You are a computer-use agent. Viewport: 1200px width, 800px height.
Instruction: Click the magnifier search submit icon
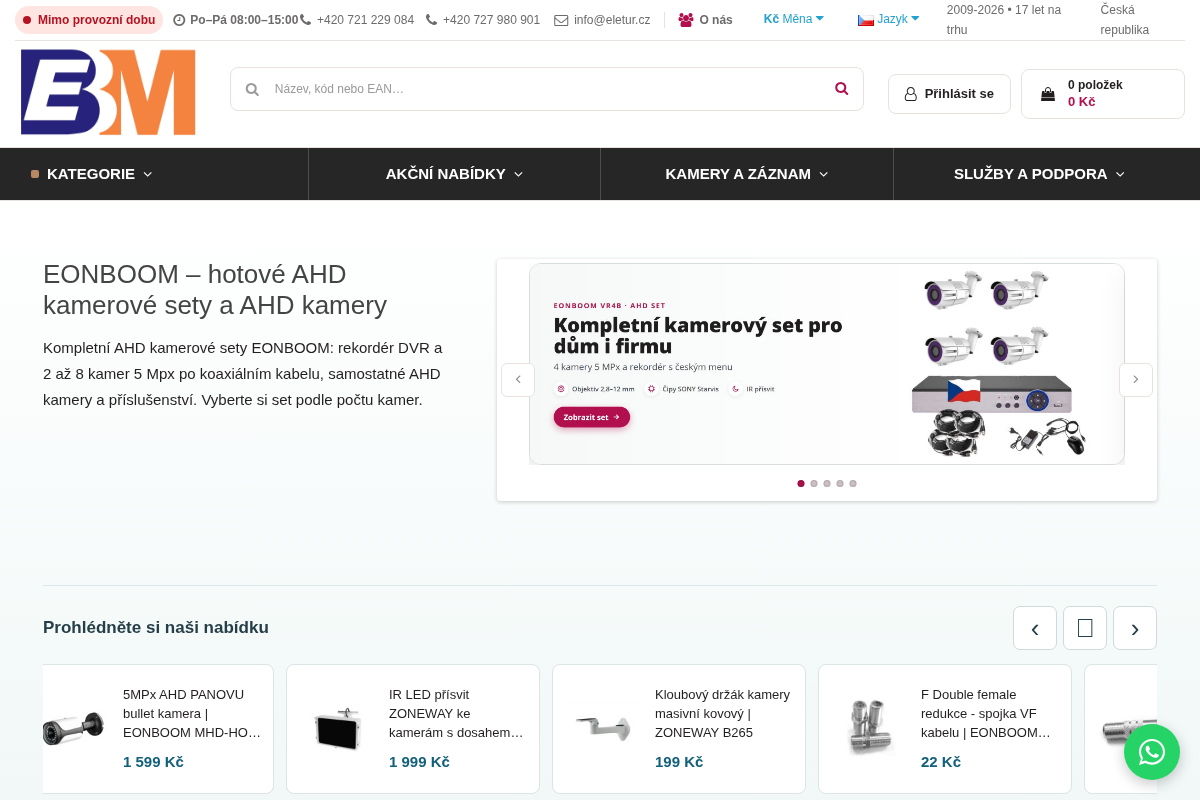(842, 89)
